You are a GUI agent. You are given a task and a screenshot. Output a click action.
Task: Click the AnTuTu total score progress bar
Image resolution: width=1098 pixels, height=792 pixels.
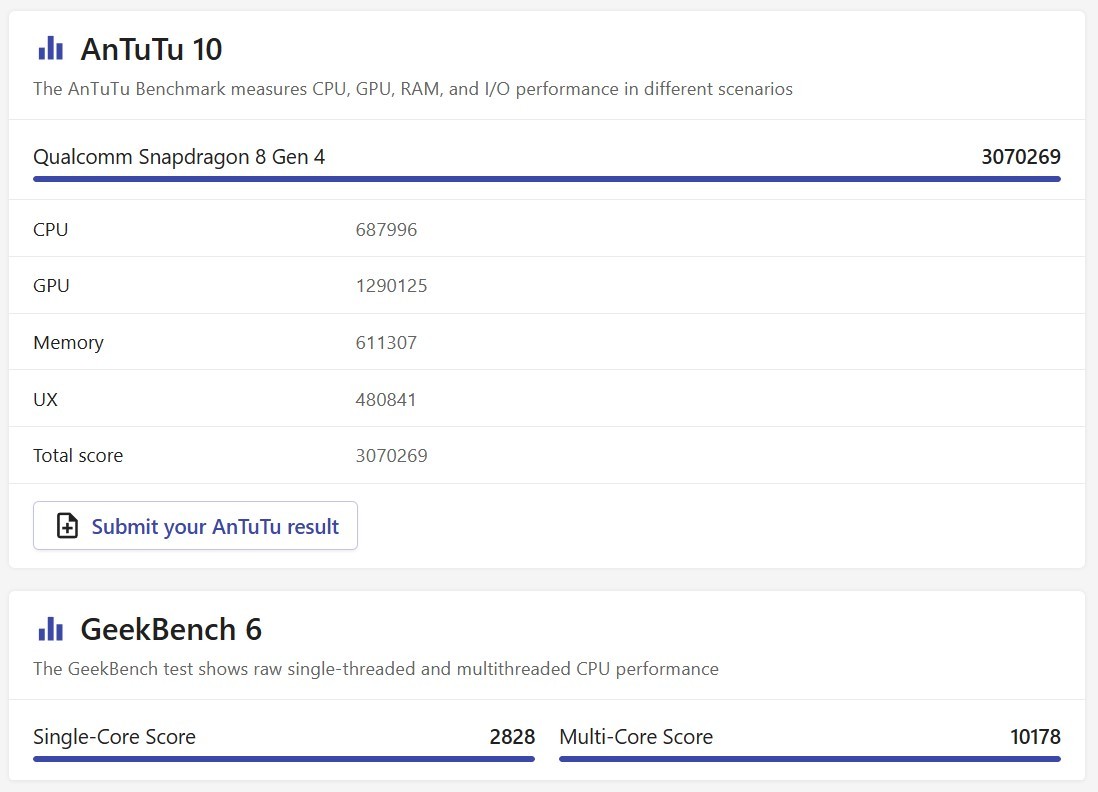546,179
